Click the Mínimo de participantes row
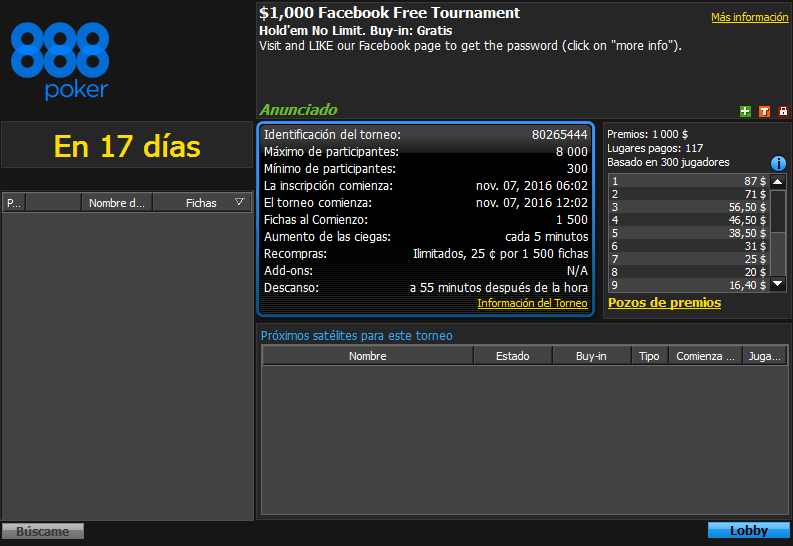The width and height of the screenshot is (793, 546). [x=425, y=169]
